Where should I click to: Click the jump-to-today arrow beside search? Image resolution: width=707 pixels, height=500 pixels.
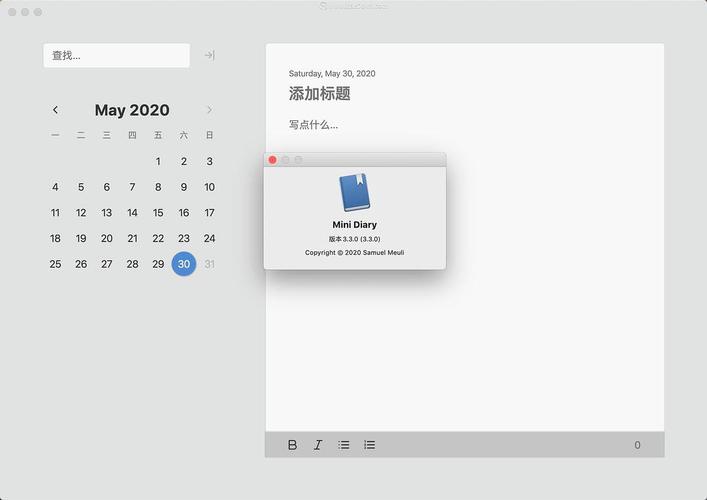(x=209, y=56)
